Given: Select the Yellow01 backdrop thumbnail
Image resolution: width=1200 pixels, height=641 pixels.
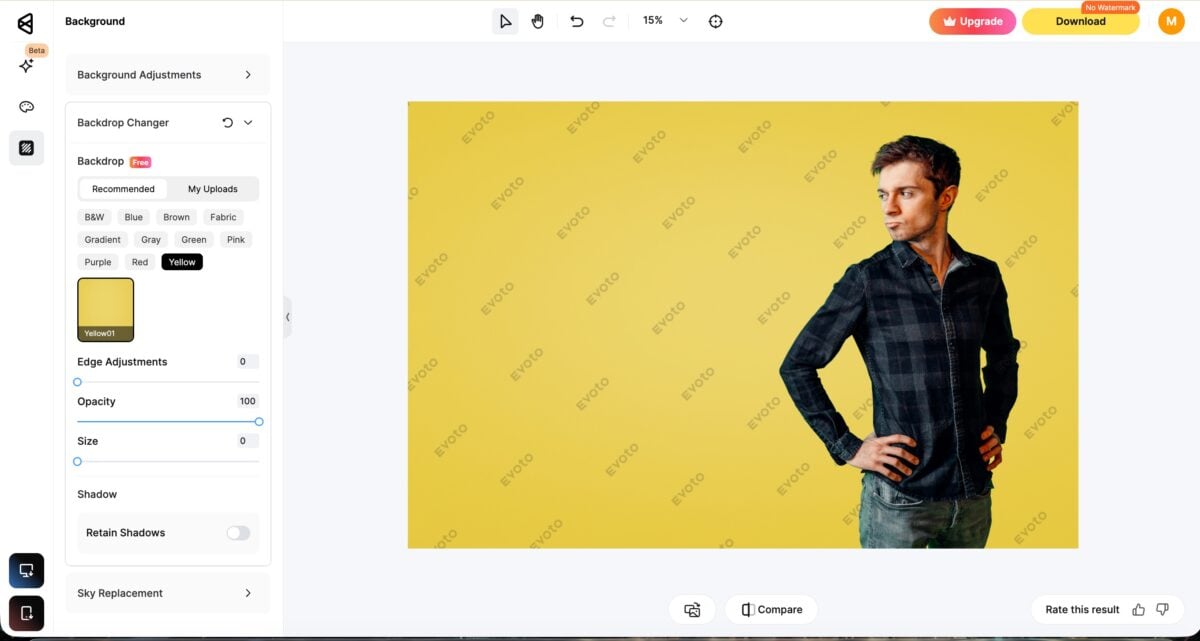Looking at the screenshot, I should (104, 307).
